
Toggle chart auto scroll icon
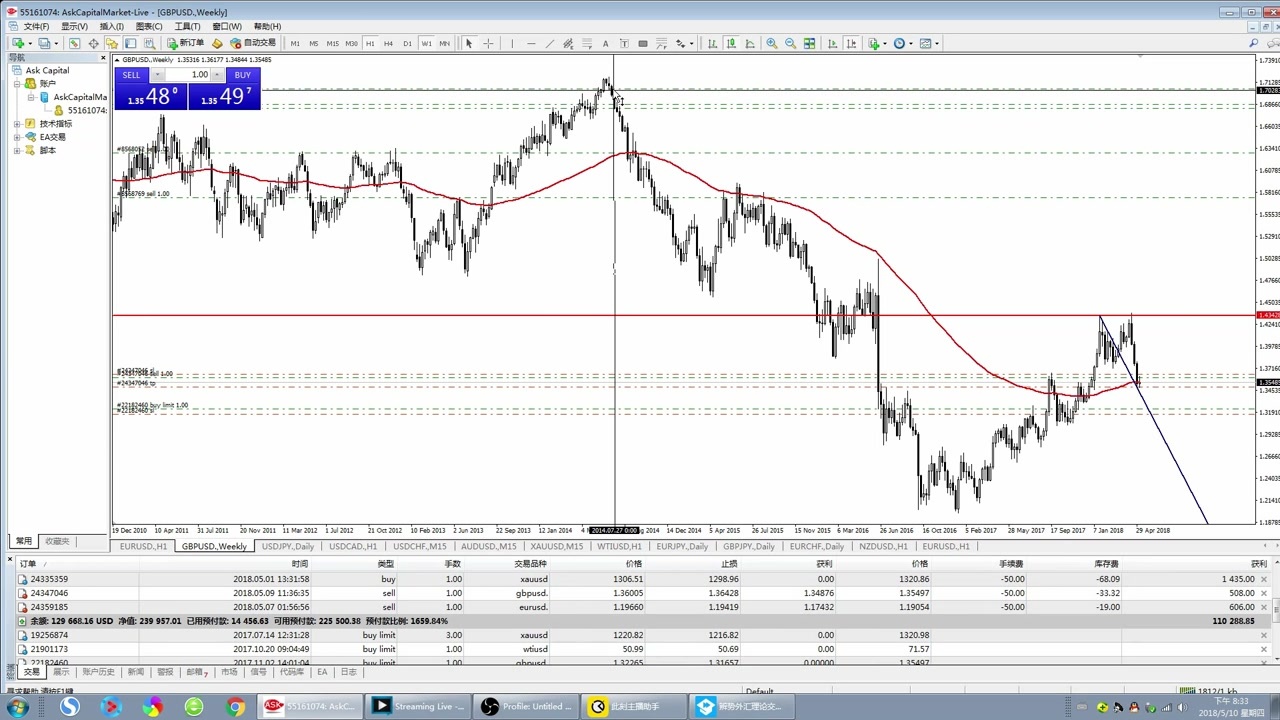click(832, 43)
